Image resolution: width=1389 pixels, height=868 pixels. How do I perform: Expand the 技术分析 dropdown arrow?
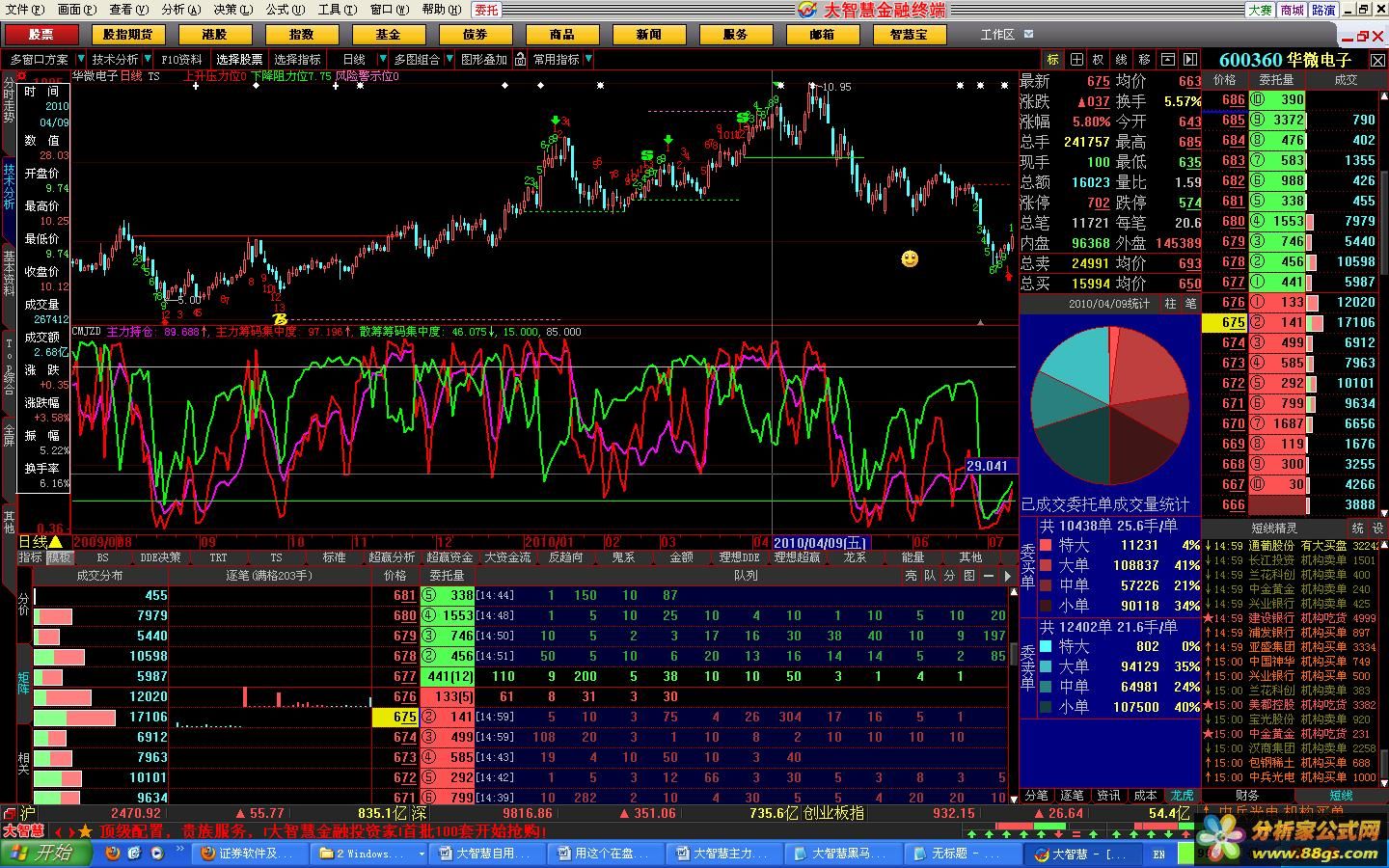(x=147, y=59)
